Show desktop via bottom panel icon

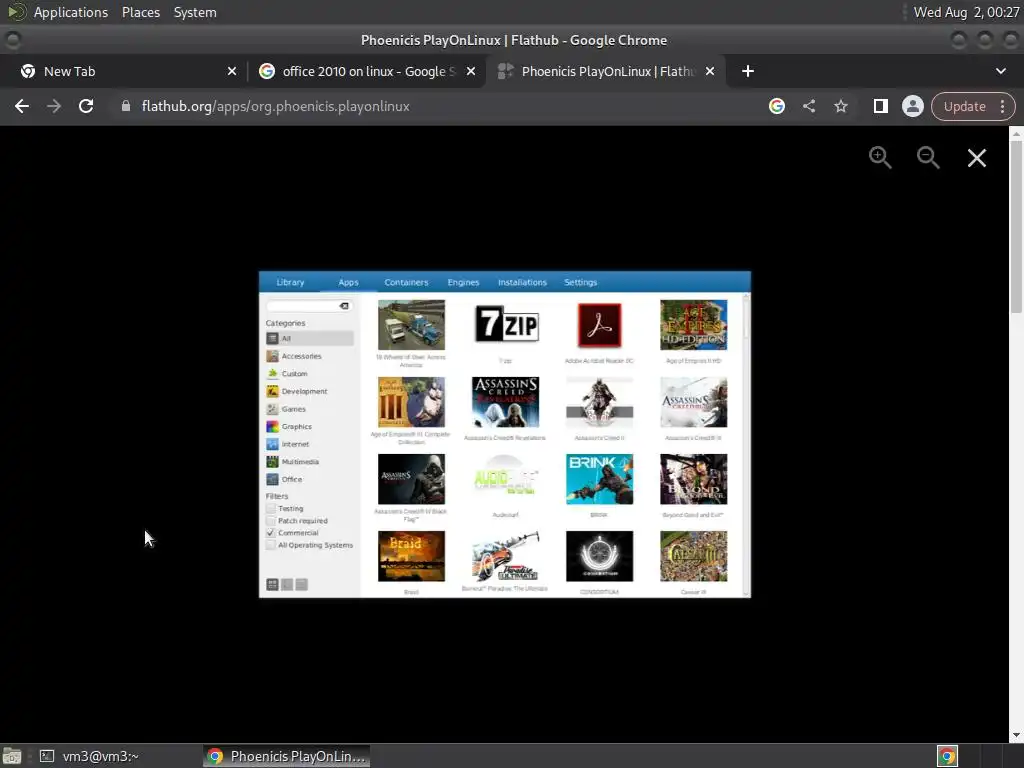point(12,756)
